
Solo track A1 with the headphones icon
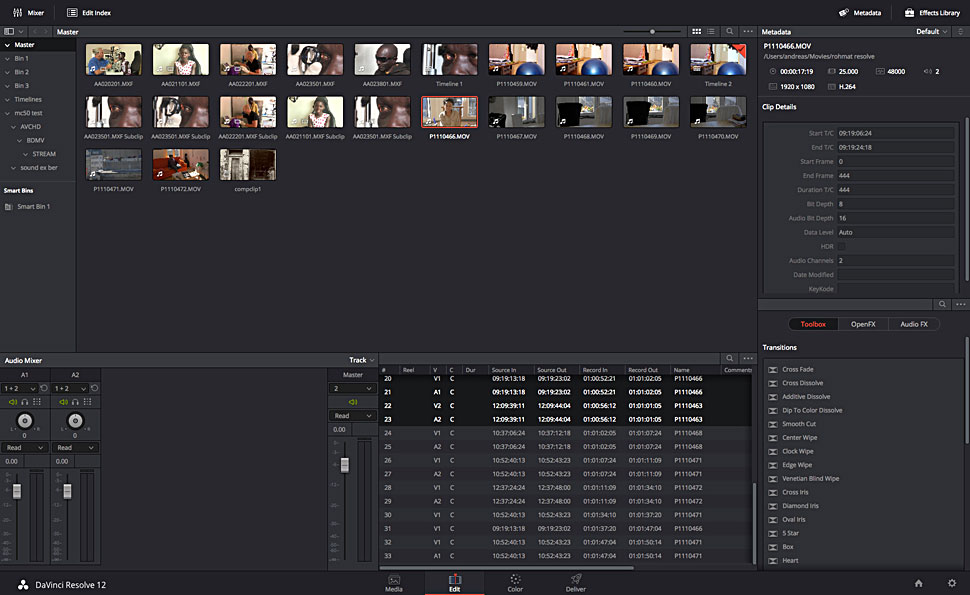(x=23, y=402)
